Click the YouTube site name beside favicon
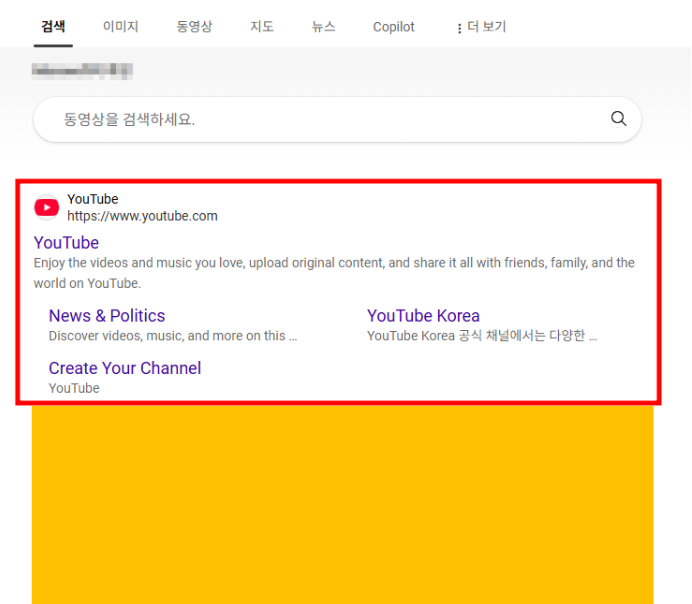 92,199
